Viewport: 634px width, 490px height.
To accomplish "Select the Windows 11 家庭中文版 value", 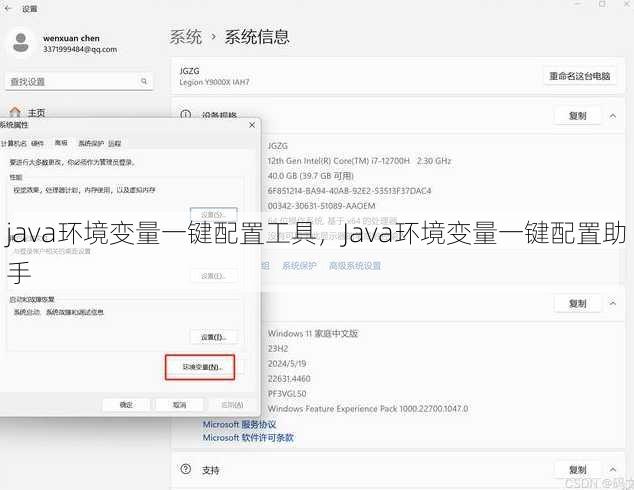I will coord(313,334).
